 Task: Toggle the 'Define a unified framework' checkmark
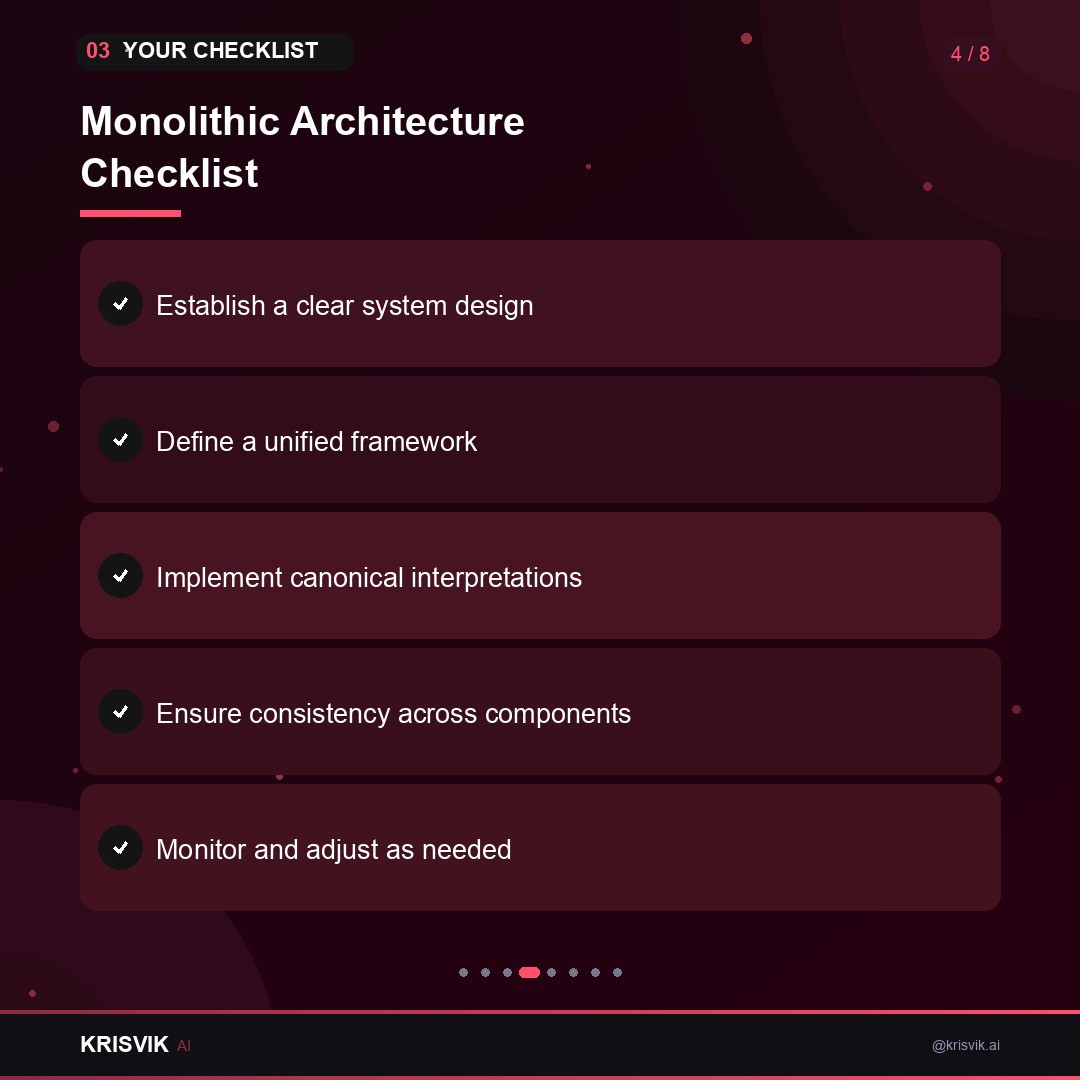(x=121, y=439)
